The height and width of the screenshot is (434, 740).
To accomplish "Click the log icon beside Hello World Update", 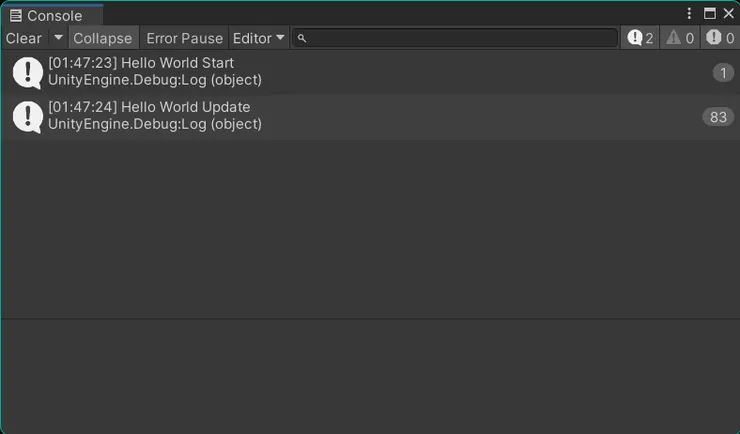I will pos(27,116).
